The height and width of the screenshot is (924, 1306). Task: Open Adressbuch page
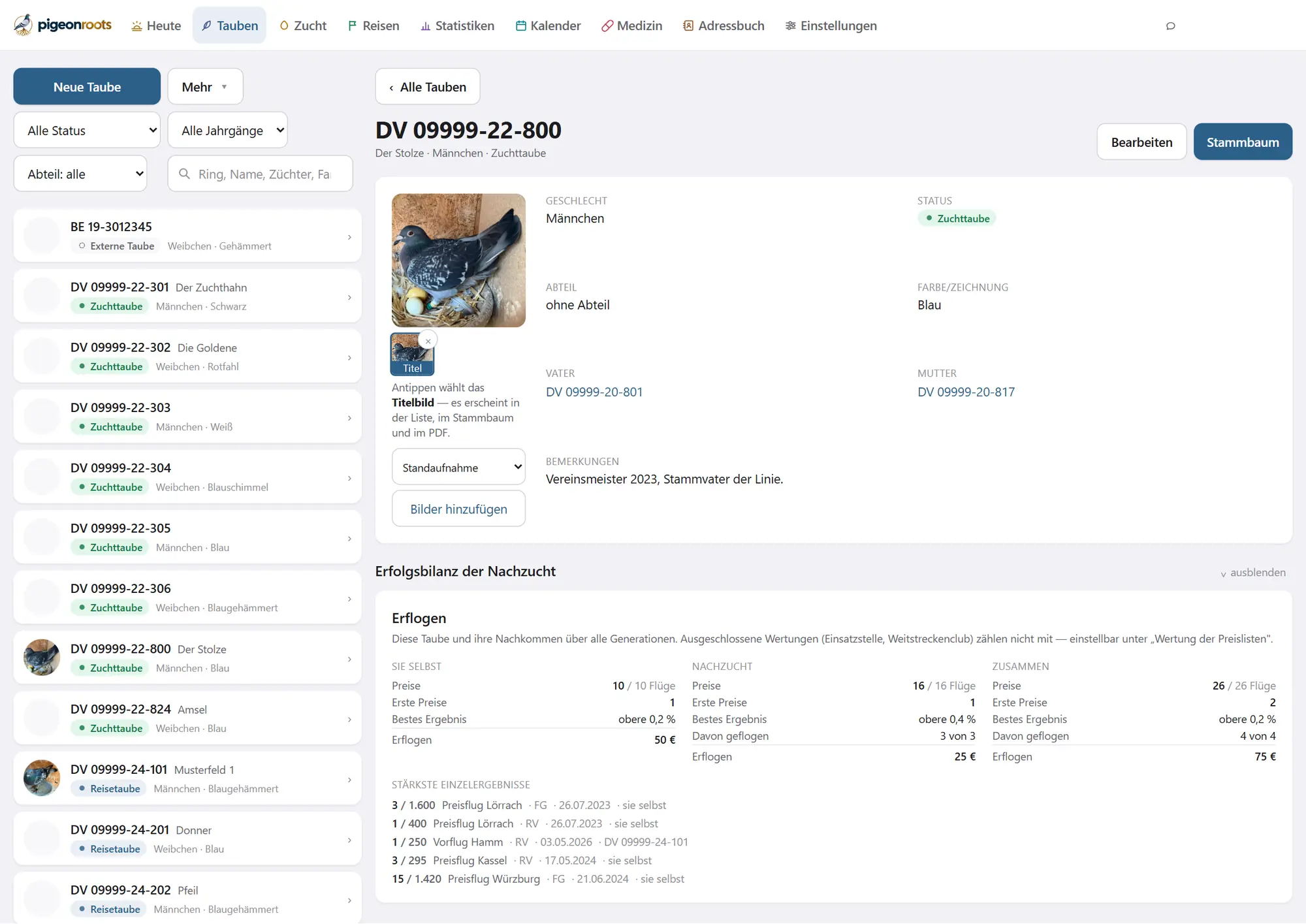coord(724,25)
